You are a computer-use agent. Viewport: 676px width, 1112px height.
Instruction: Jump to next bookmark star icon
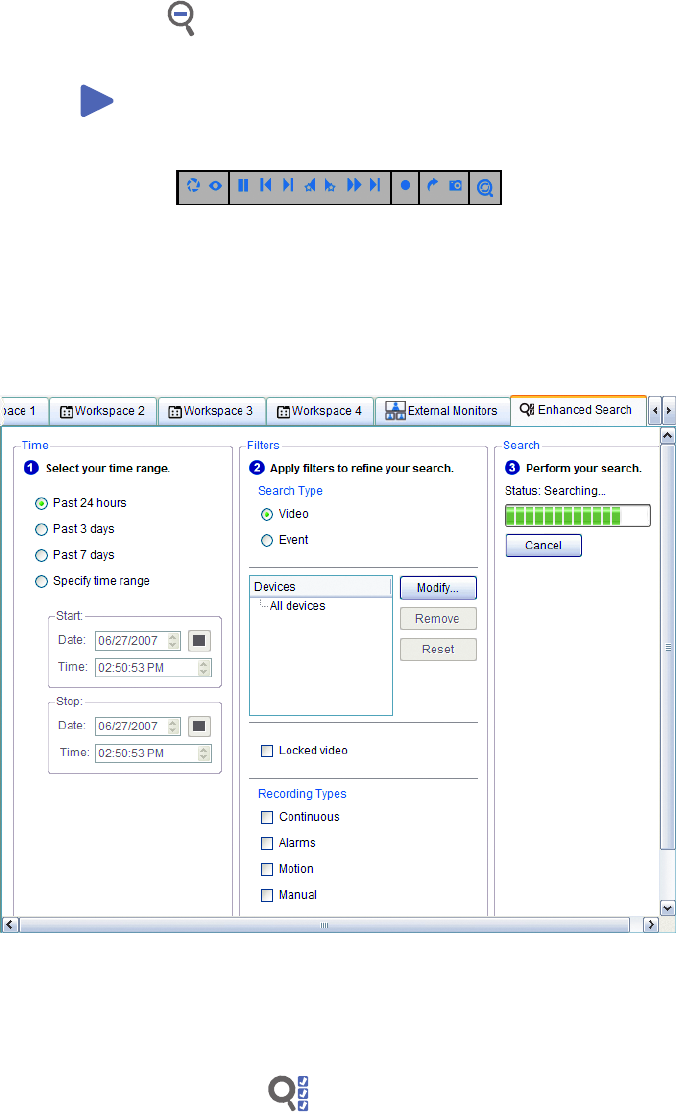[330, 186]
